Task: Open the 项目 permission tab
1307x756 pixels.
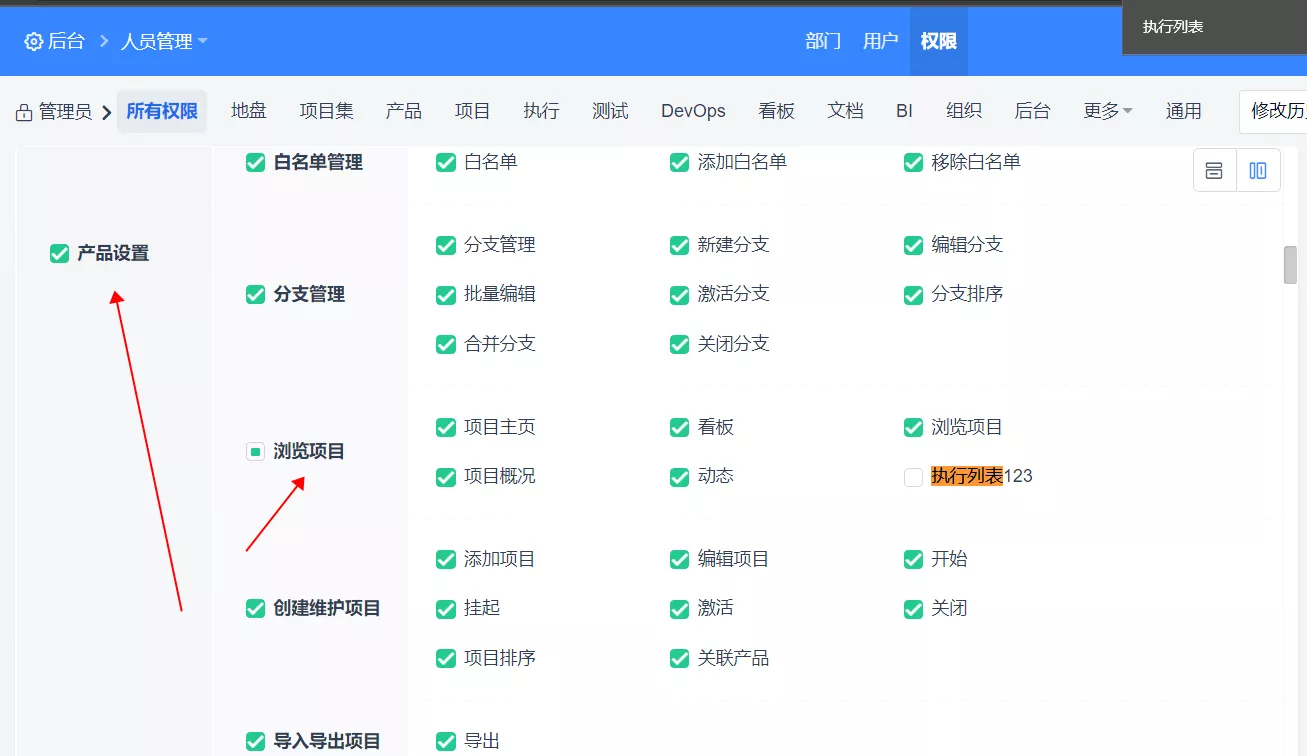Action: tap(473, 111)
